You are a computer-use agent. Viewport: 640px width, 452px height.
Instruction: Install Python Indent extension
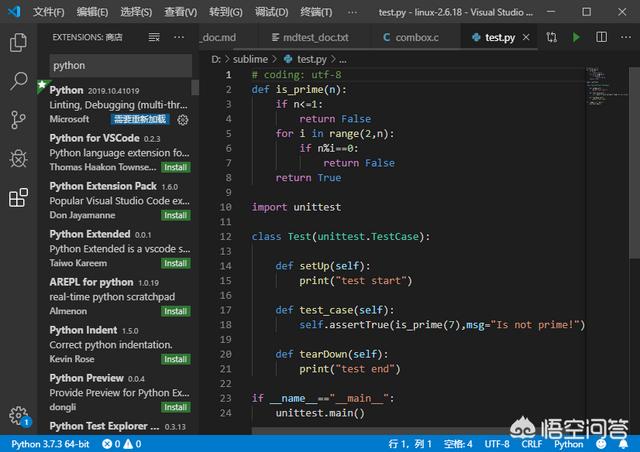[176, 359]
